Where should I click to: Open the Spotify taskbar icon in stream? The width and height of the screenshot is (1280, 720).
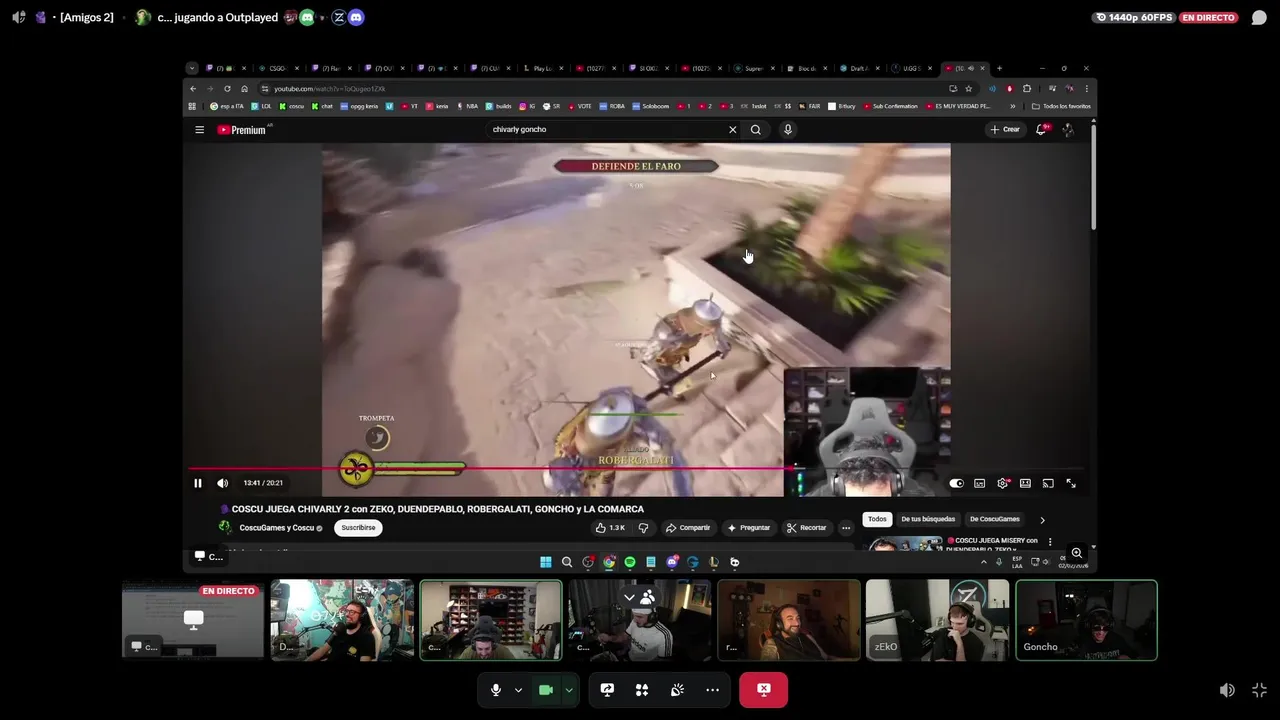[630, 562]
